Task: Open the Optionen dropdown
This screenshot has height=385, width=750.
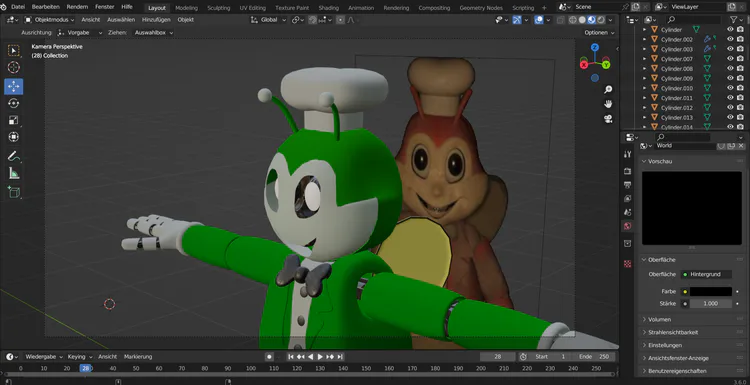Action: click(599, 33)
